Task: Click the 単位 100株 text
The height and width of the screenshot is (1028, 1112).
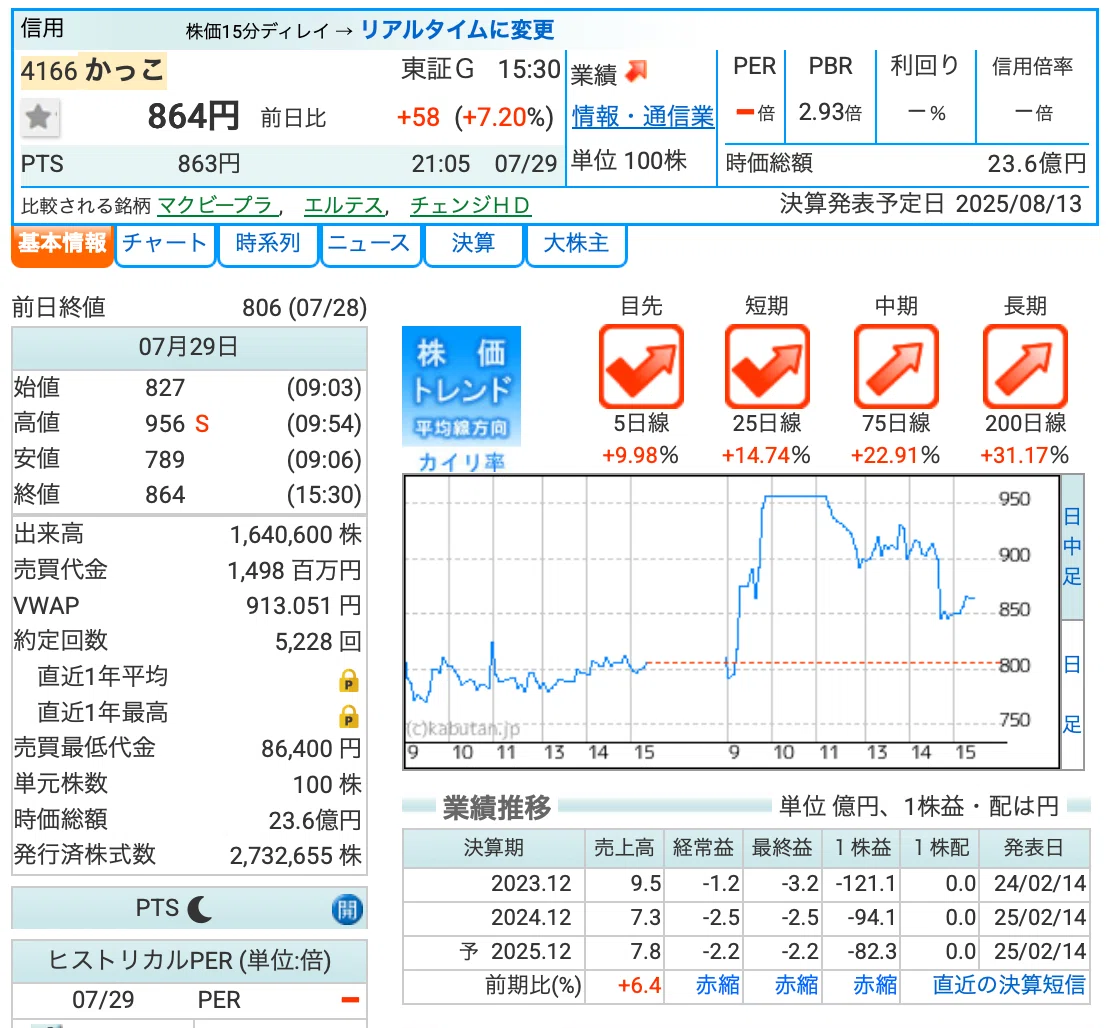Action: pos(629,161)
